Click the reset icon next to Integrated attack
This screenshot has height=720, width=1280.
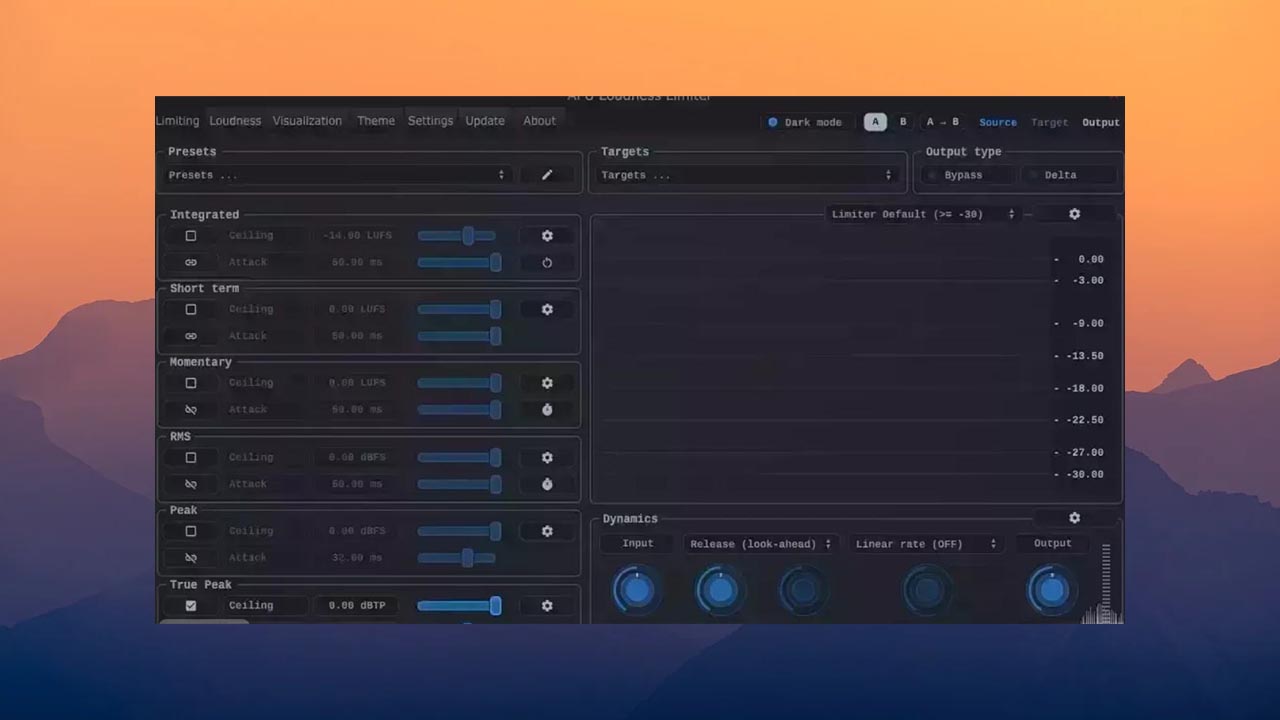click(547, 262)
